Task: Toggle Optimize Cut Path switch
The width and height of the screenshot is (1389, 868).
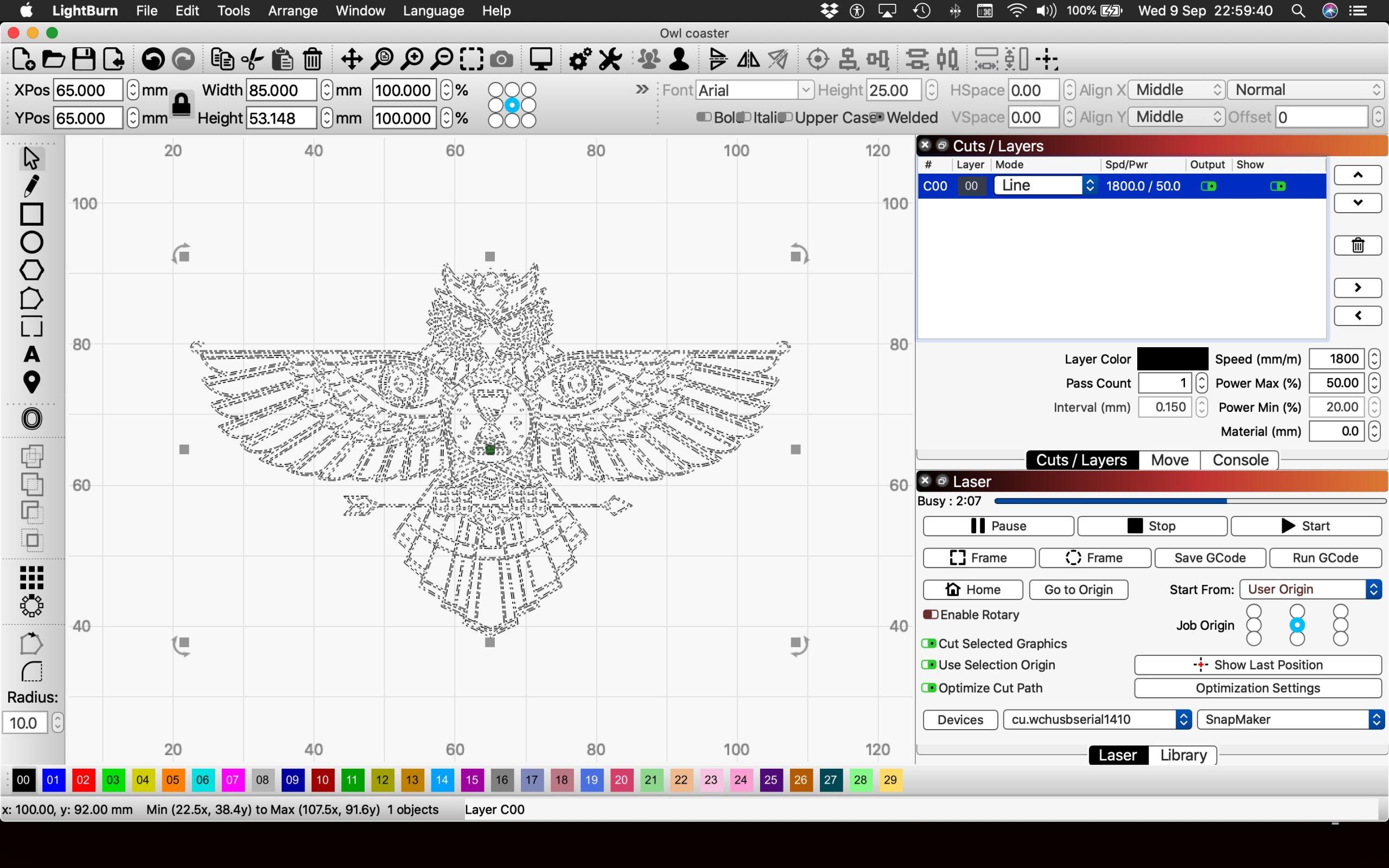Action: pyautogui.click(x=929, y=688)
